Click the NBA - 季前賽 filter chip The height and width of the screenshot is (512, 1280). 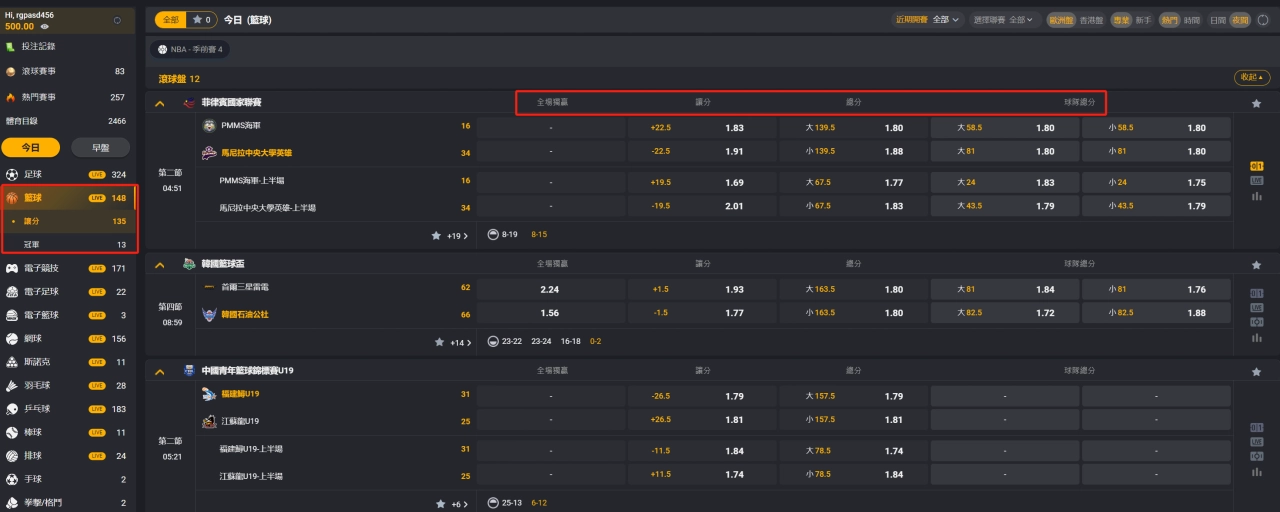coord(190,49)
